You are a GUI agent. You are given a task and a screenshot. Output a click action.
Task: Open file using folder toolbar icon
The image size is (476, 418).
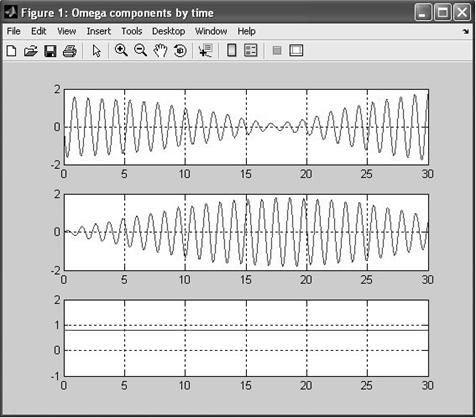pyautogui.click(x=31, y=51)
